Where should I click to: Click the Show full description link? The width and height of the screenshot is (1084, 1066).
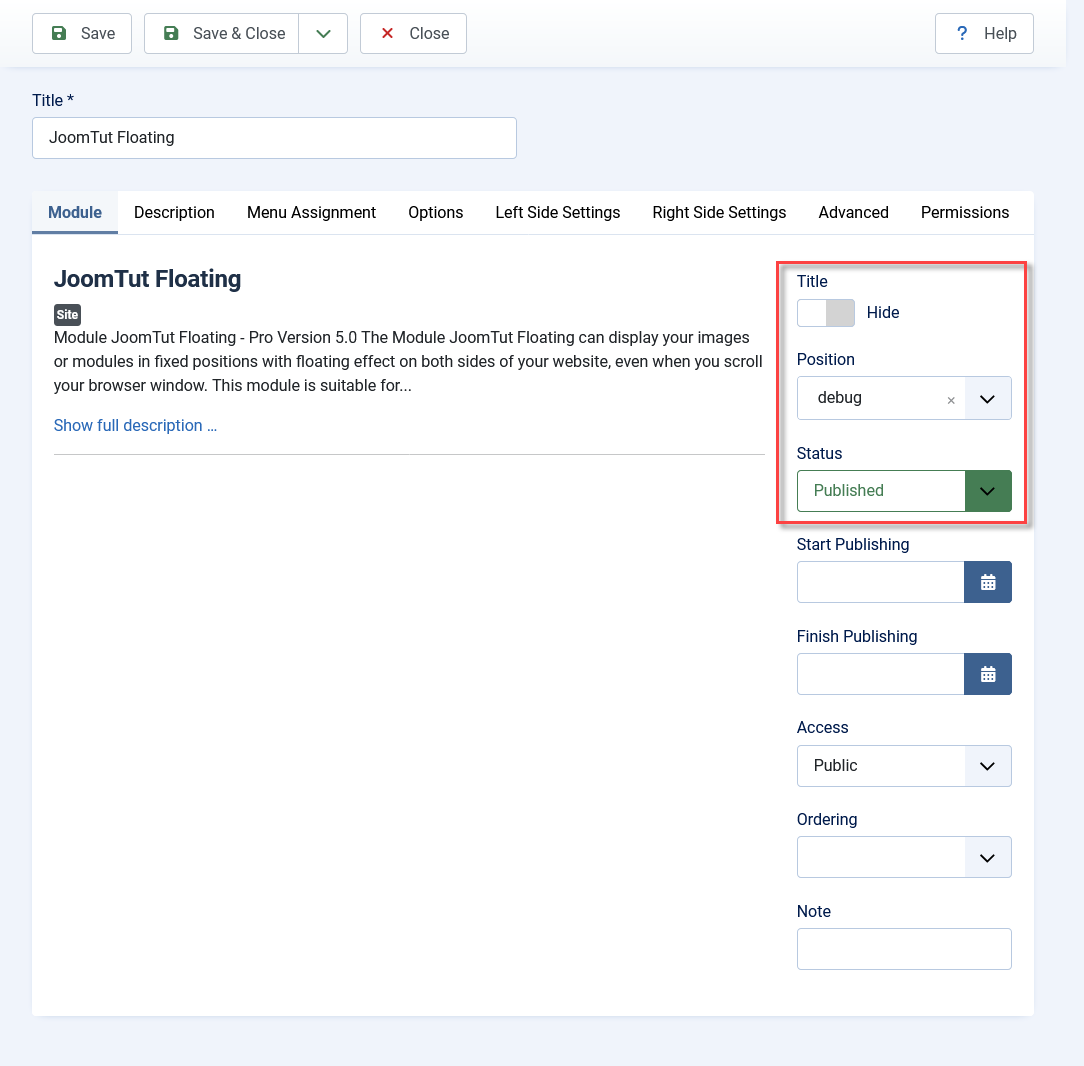coord(136,425)
